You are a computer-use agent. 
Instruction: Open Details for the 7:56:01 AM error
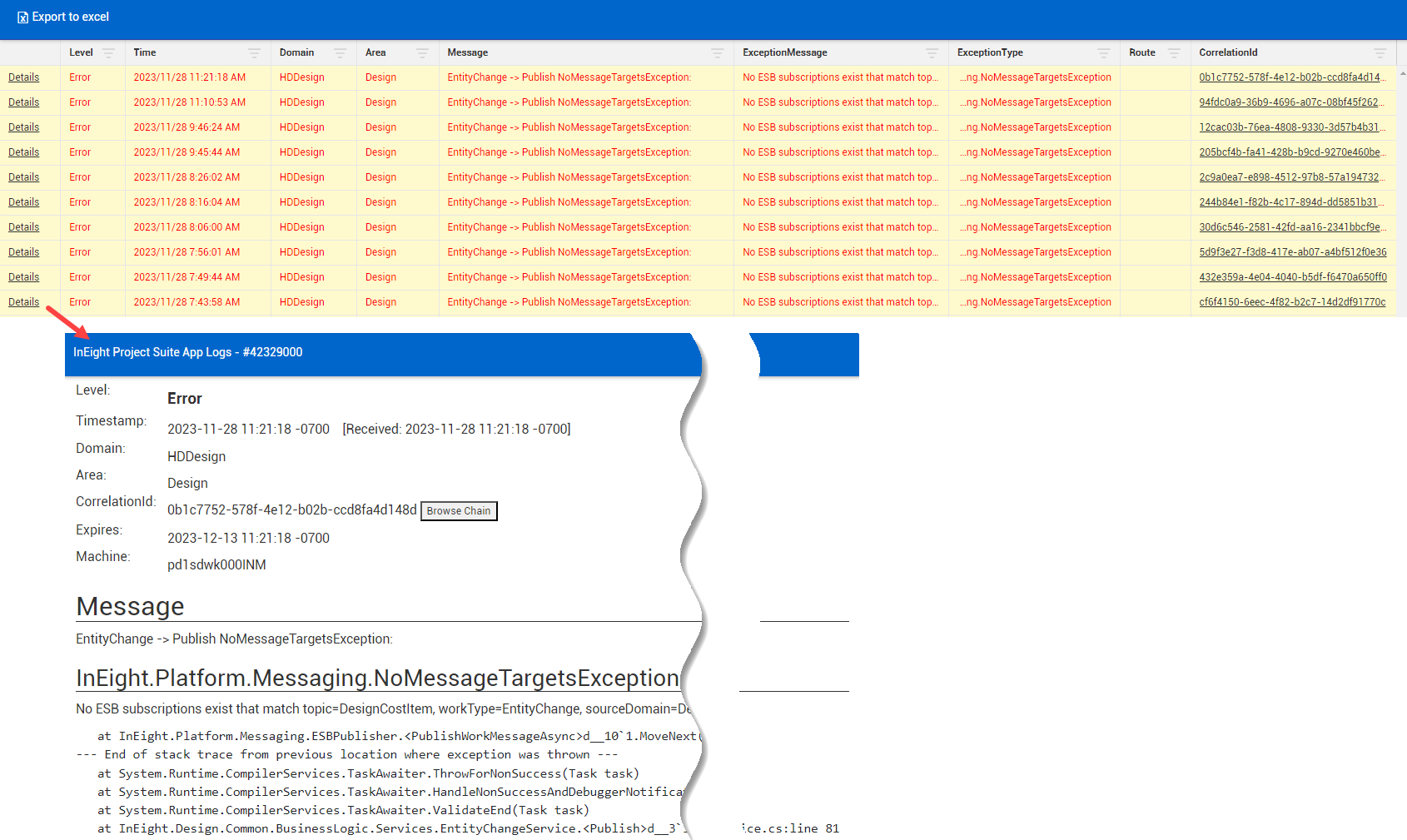[24, 252]
